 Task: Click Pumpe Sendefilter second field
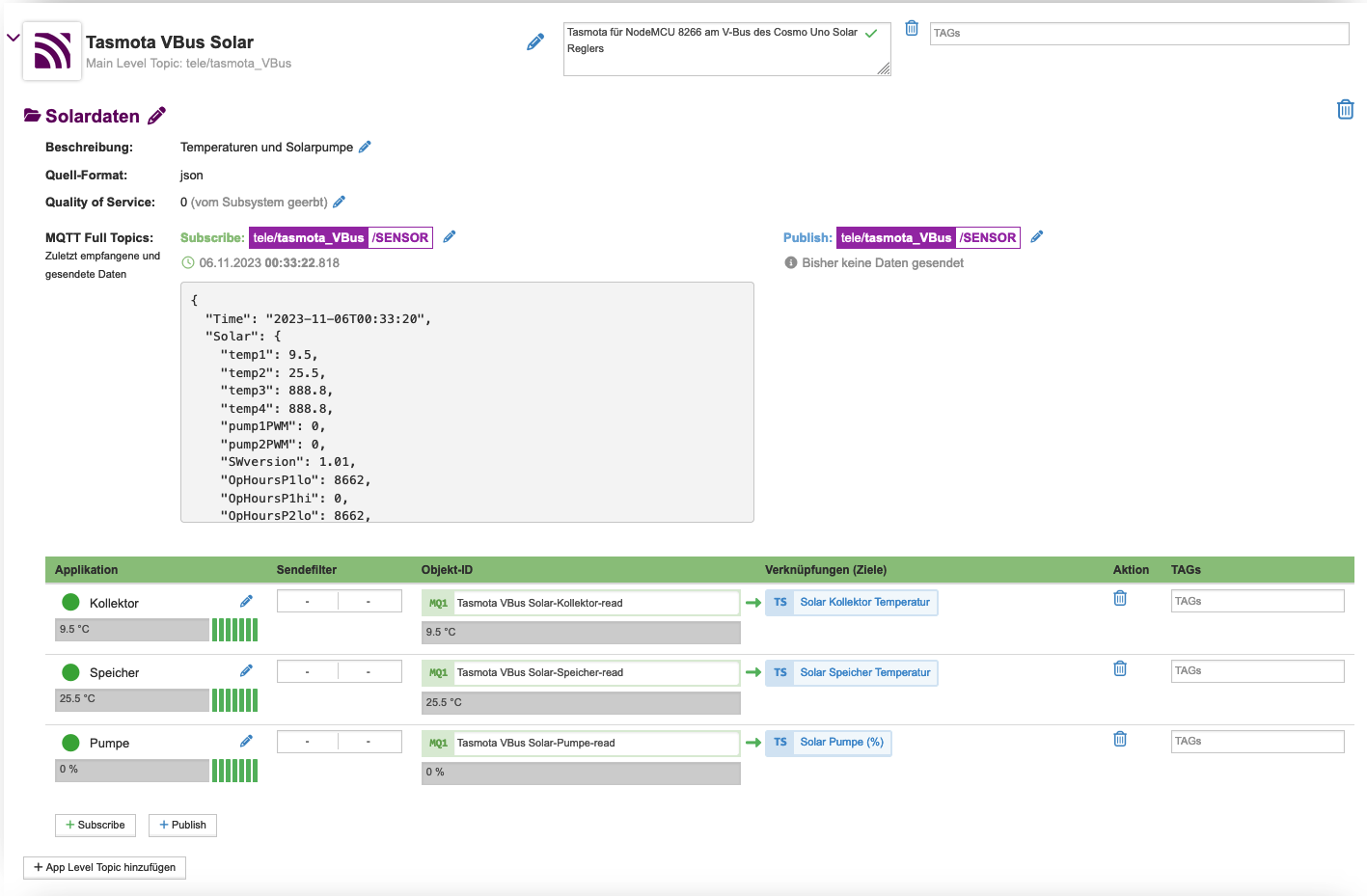click(369, 742)
